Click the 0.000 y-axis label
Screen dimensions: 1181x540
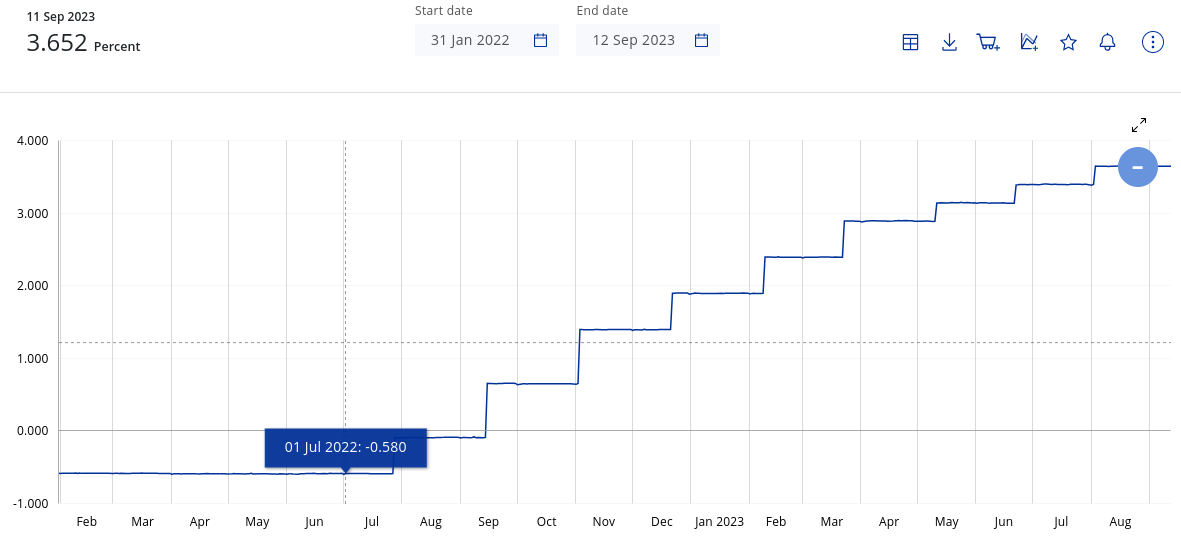pos(33,431)
